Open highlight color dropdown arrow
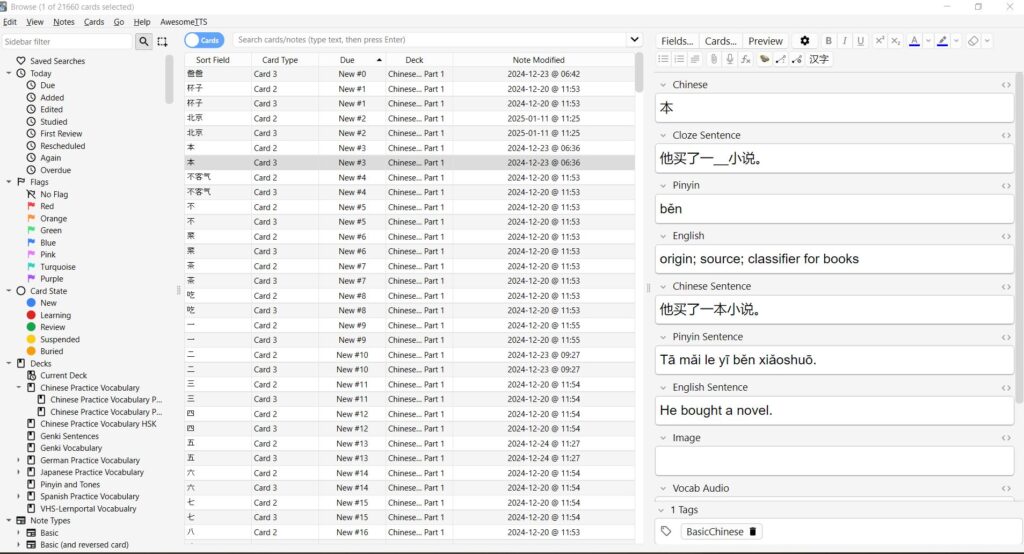Screen dimensions: 1024x554 pos(956,41)
